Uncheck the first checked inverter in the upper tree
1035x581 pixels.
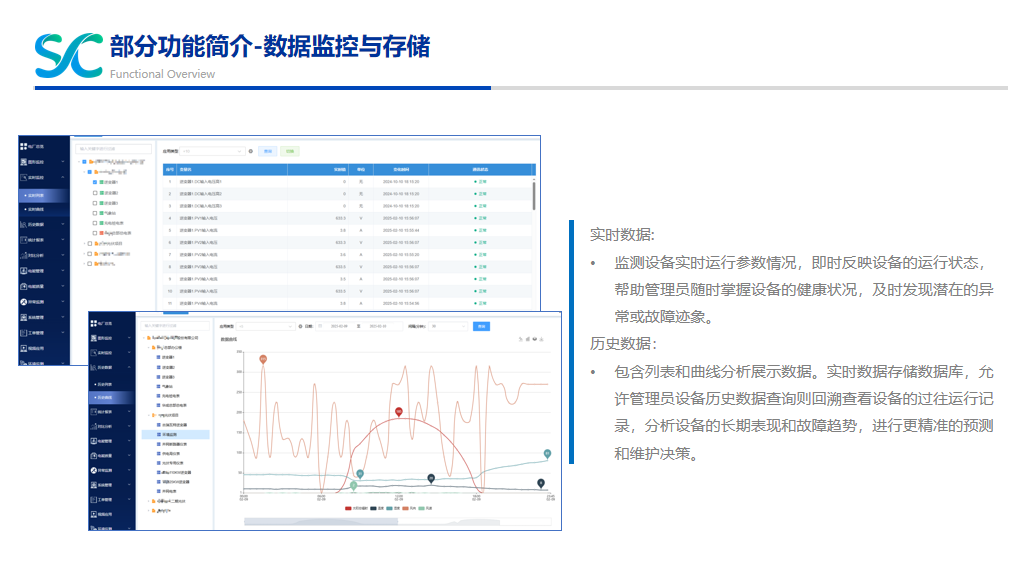tap(94, 183)
